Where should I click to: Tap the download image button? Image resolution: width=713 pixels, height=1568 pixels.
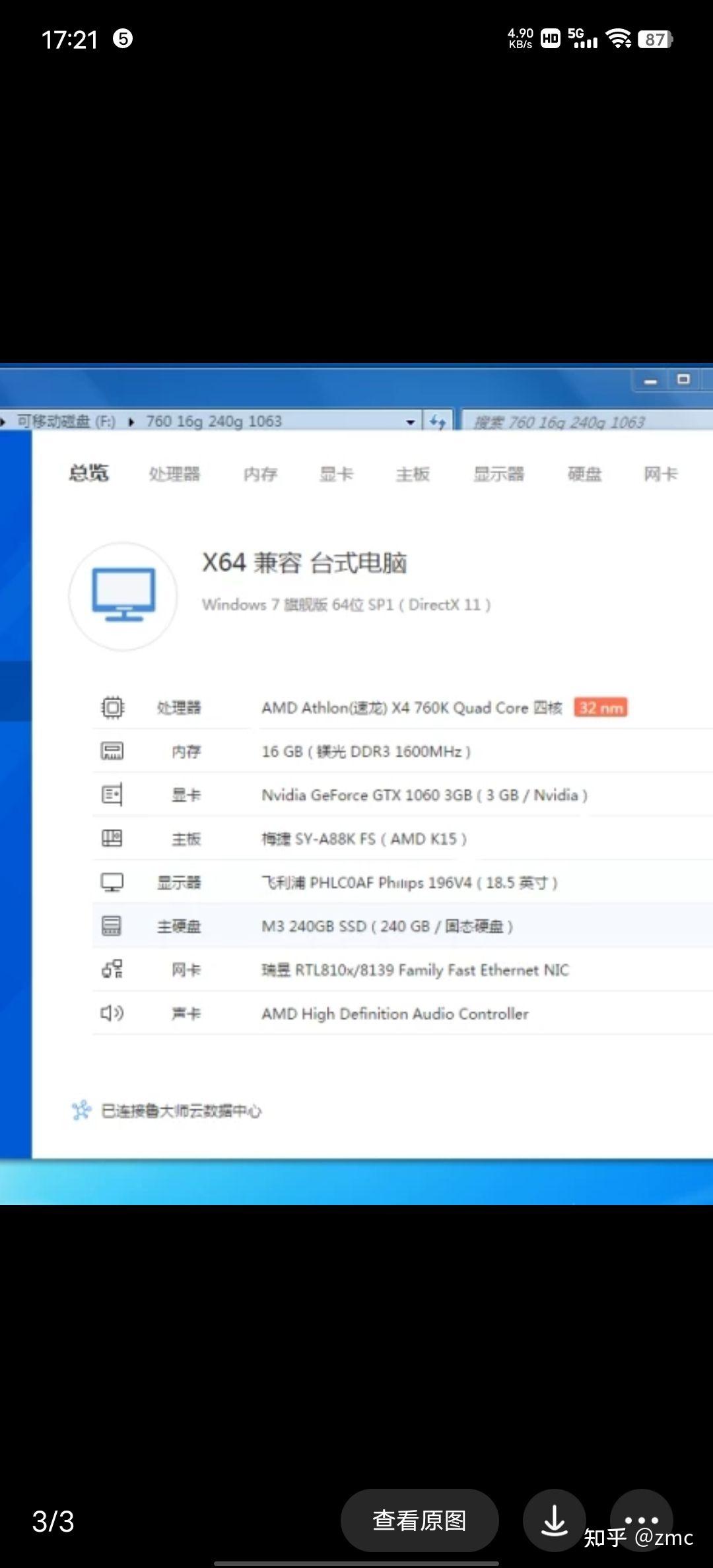[x=555, y=1520]
